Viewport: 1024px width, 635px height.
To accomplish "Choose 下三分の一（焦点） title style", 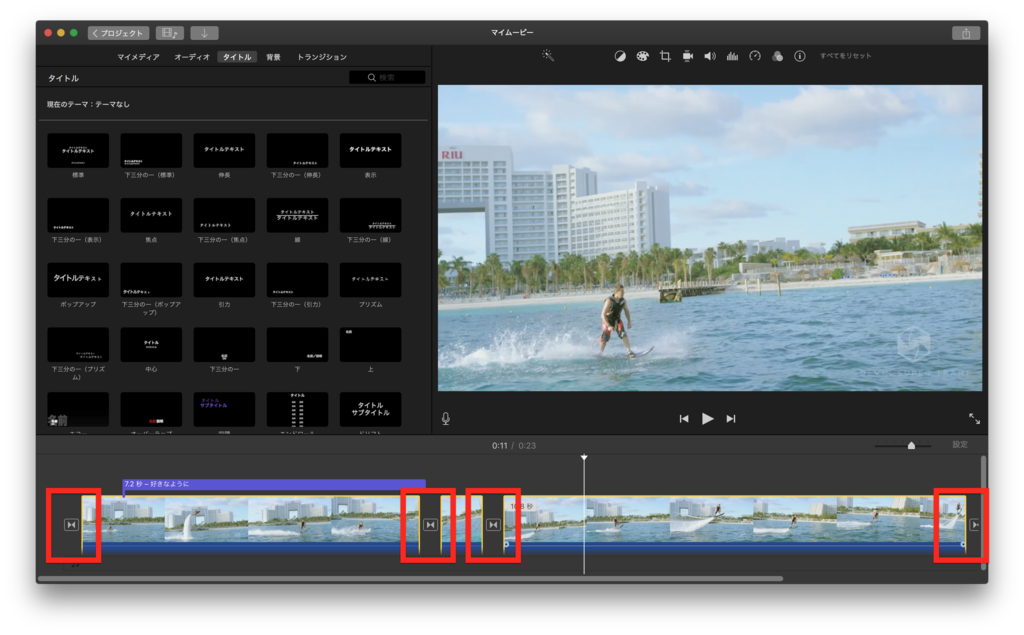I will (225, 216).
